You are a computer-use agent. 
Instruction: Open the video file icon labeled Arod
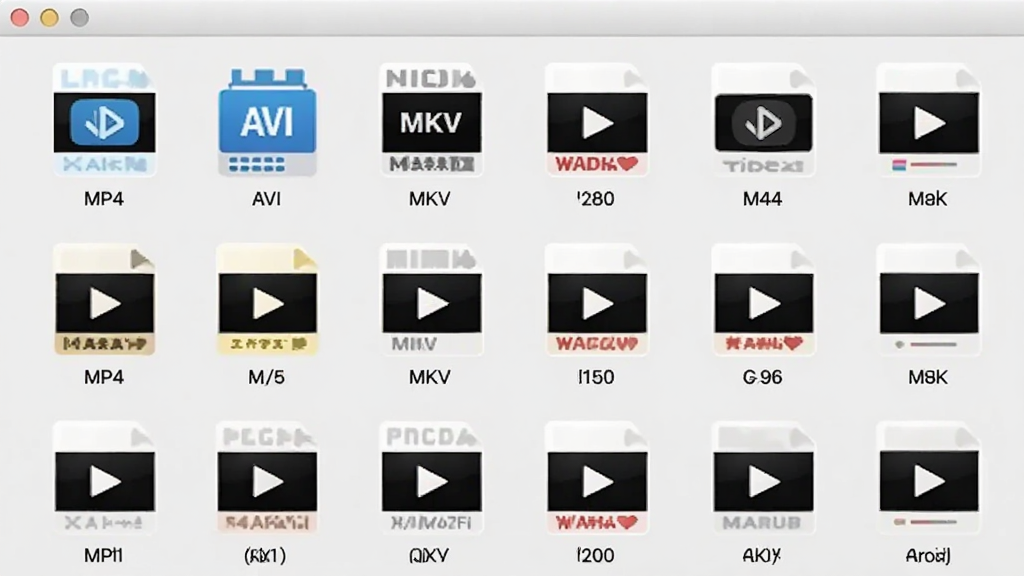tap(929, 479)
